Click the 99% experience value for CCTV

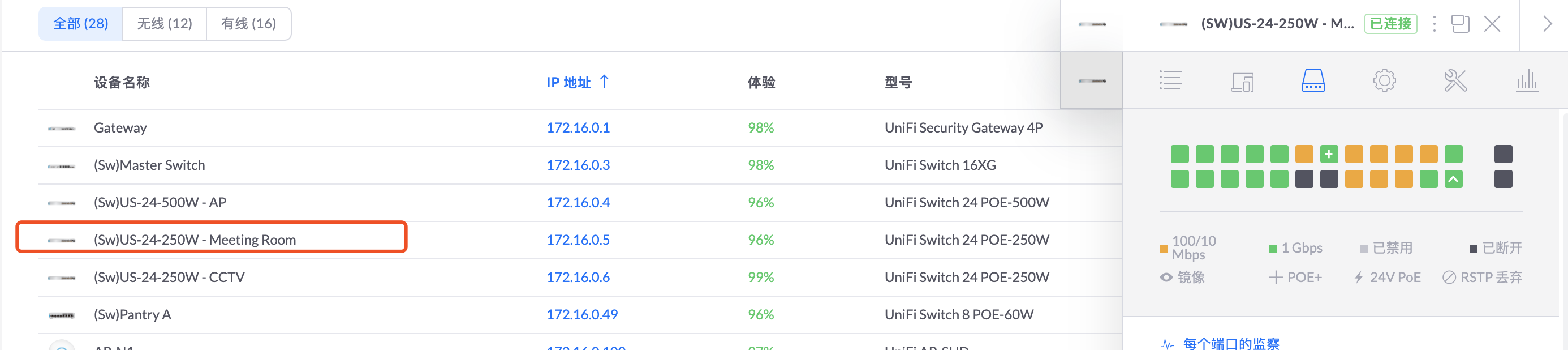pyautogui.click(x=760, y=278)
